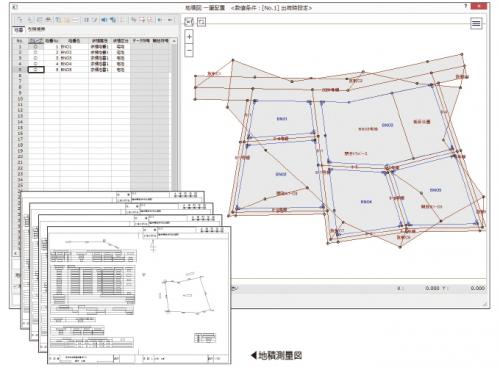Toggle the selected group cell in row 5
Image resolution: width=500 pixels, height=367 pixels.
click(x=36, y=69)
